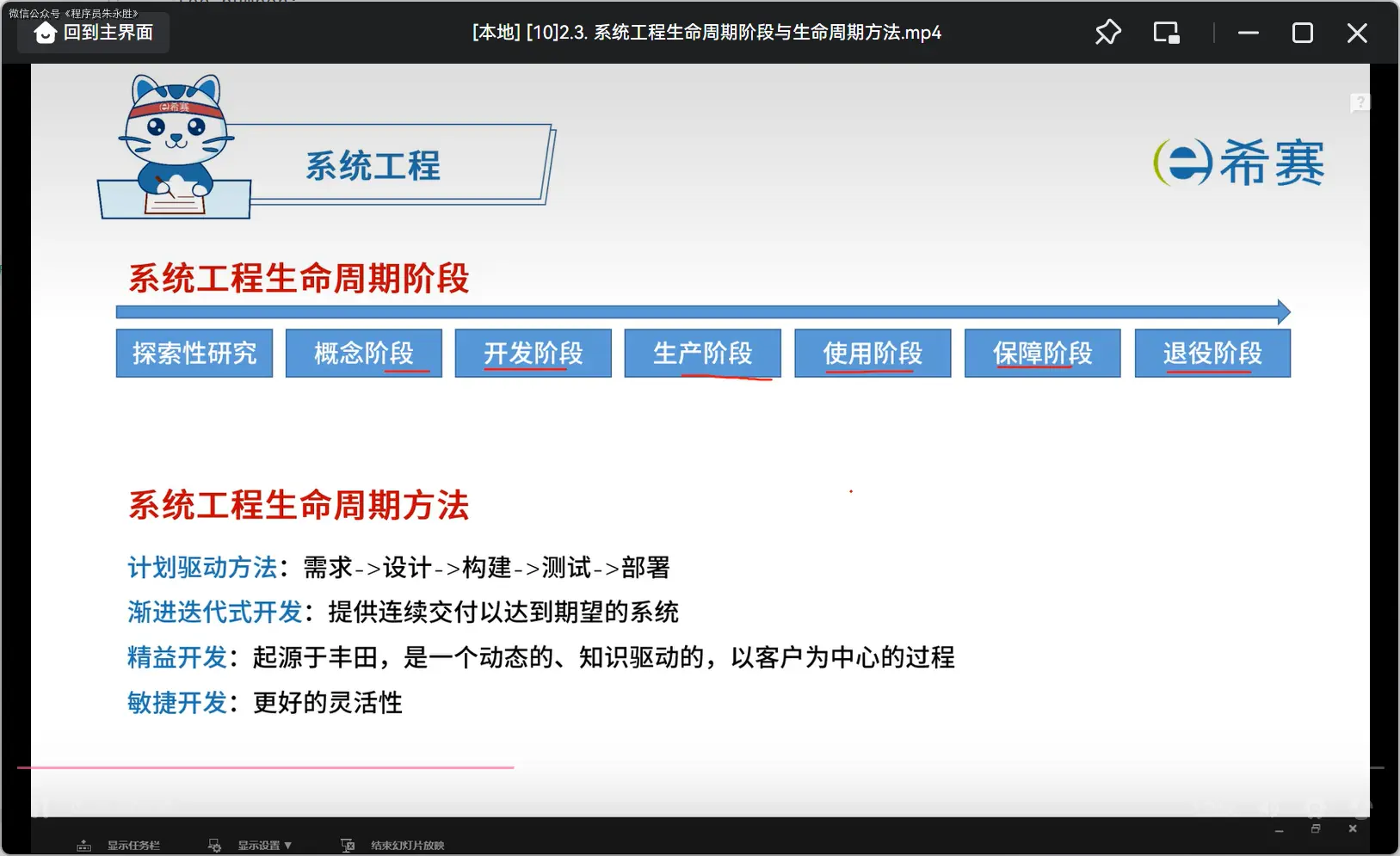The image size is (1400, 856).
Task: Click the embedded slideshow's small close X
Action: [x=1353, y=828]
